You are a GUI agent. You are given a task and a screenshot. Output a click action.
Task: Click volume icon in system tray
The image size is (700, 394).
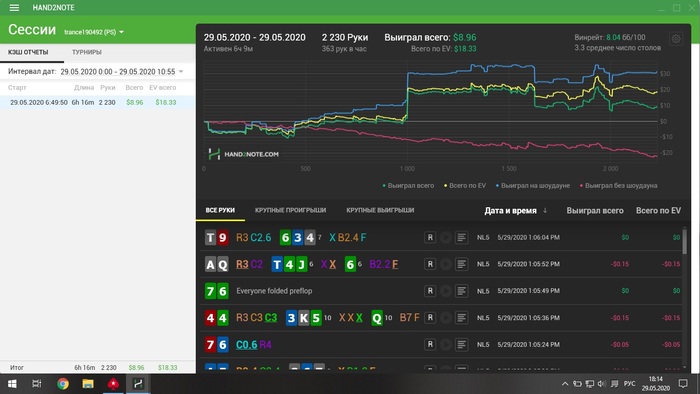[x=602, y=384]
